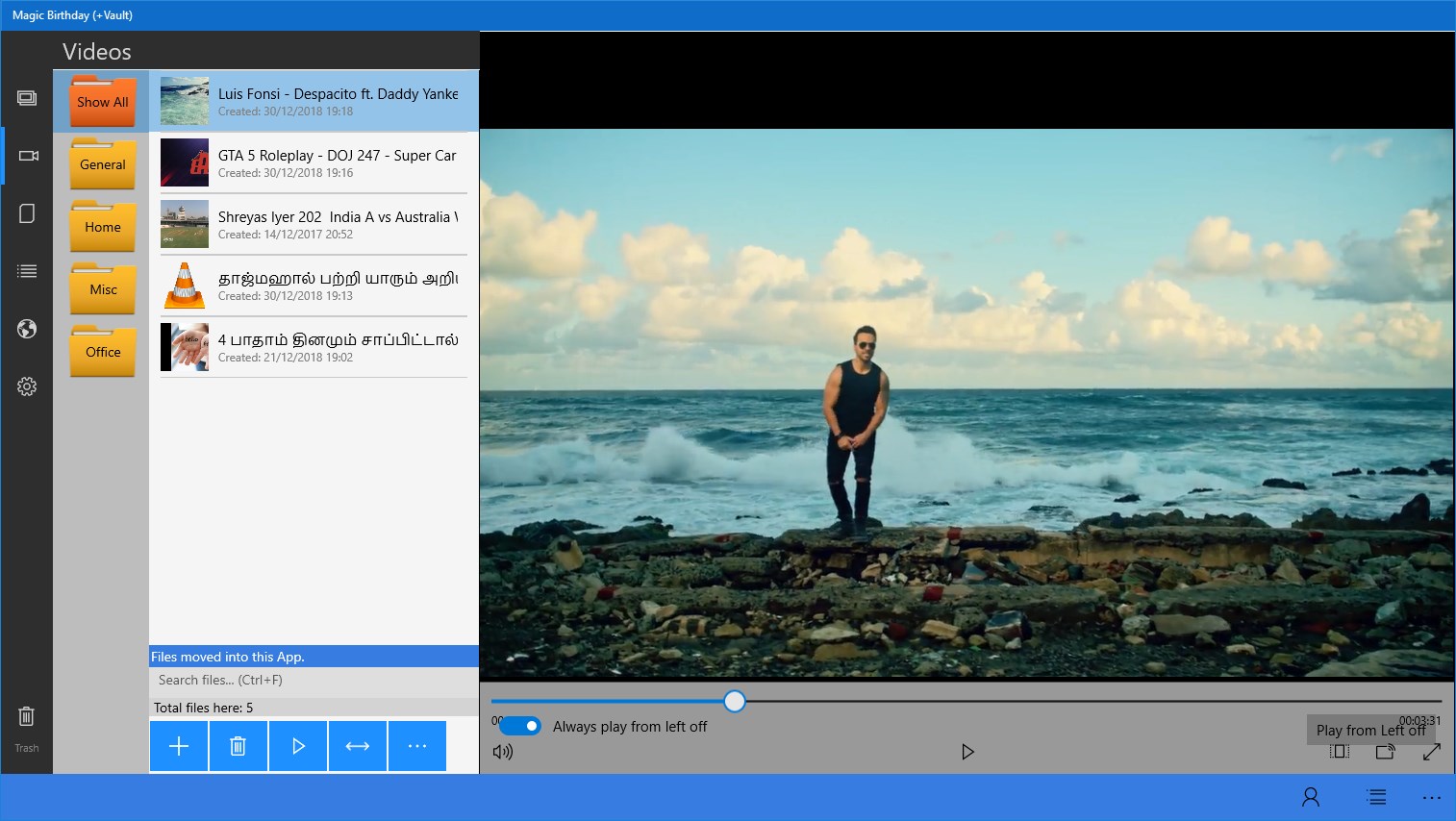Cast the video to another device

coord(1386,752)
